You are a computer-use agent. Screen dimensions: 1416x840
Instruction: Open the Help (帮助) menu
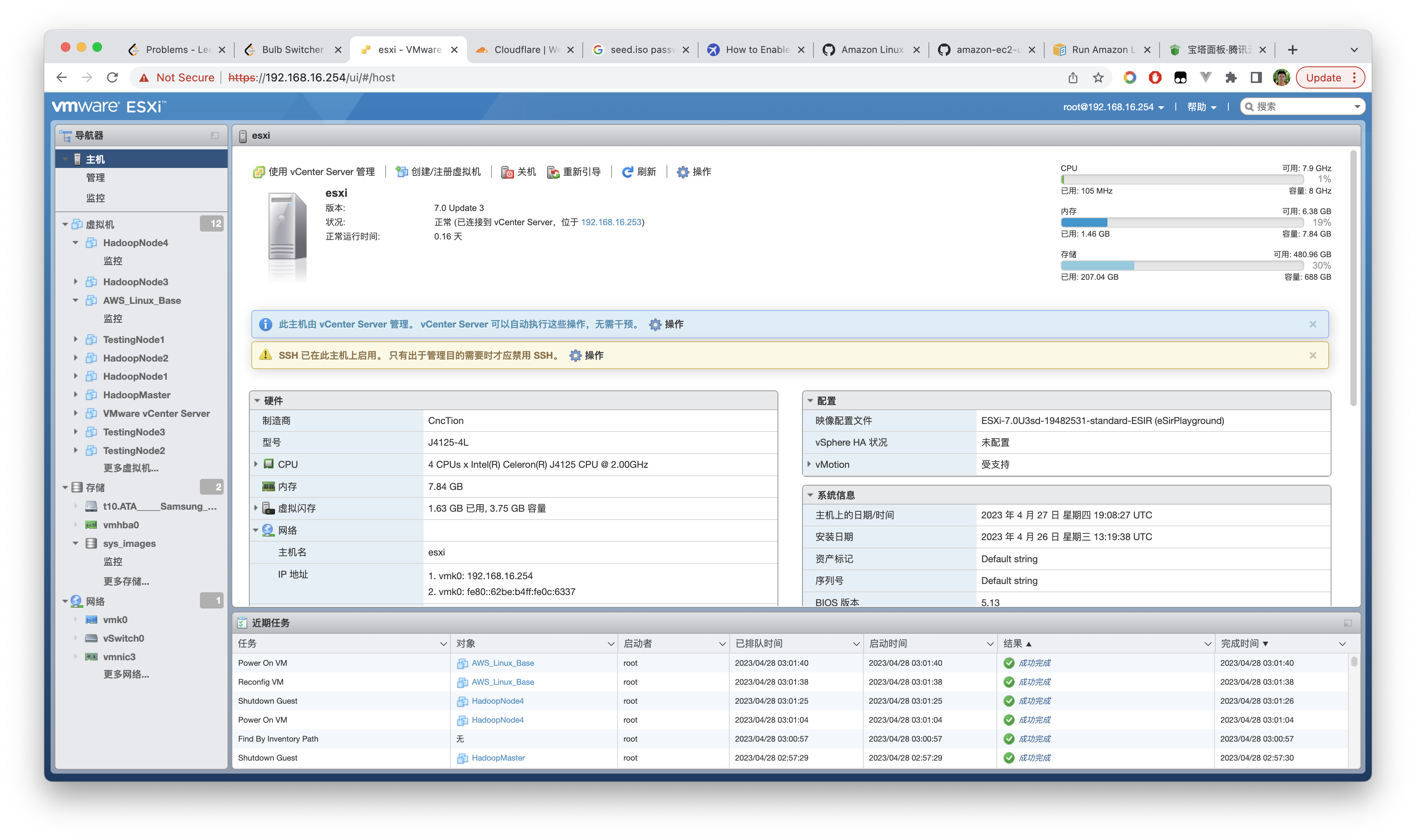pyautogui.click(x=1201, y=107)
